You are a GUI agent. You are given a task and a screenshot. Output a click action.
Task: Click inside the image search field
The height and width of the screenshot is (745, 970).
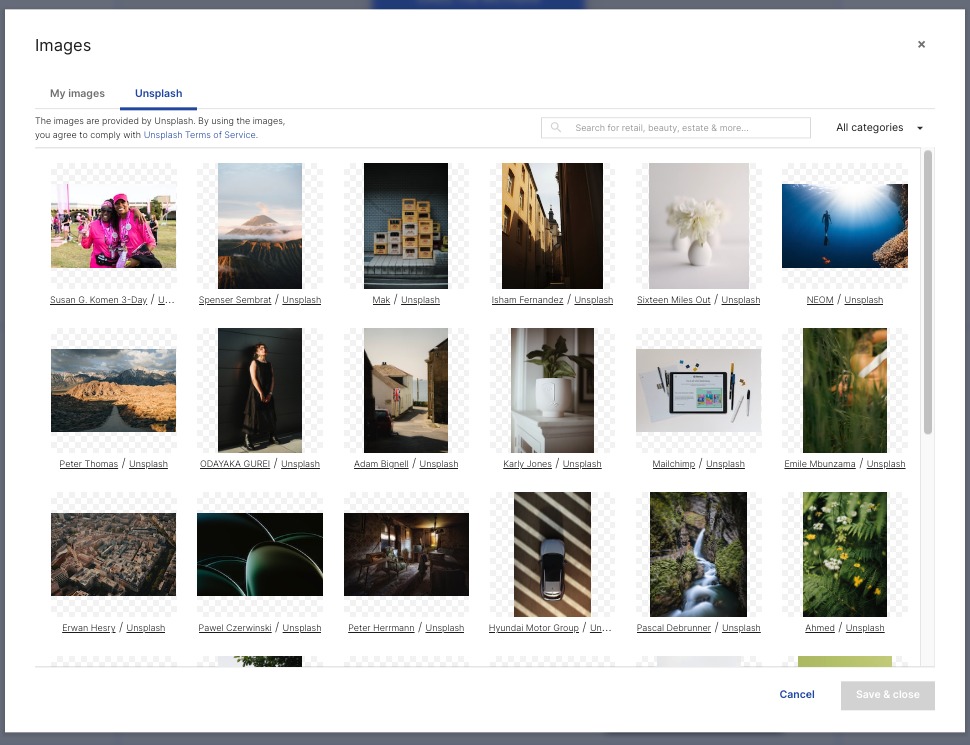690,127
